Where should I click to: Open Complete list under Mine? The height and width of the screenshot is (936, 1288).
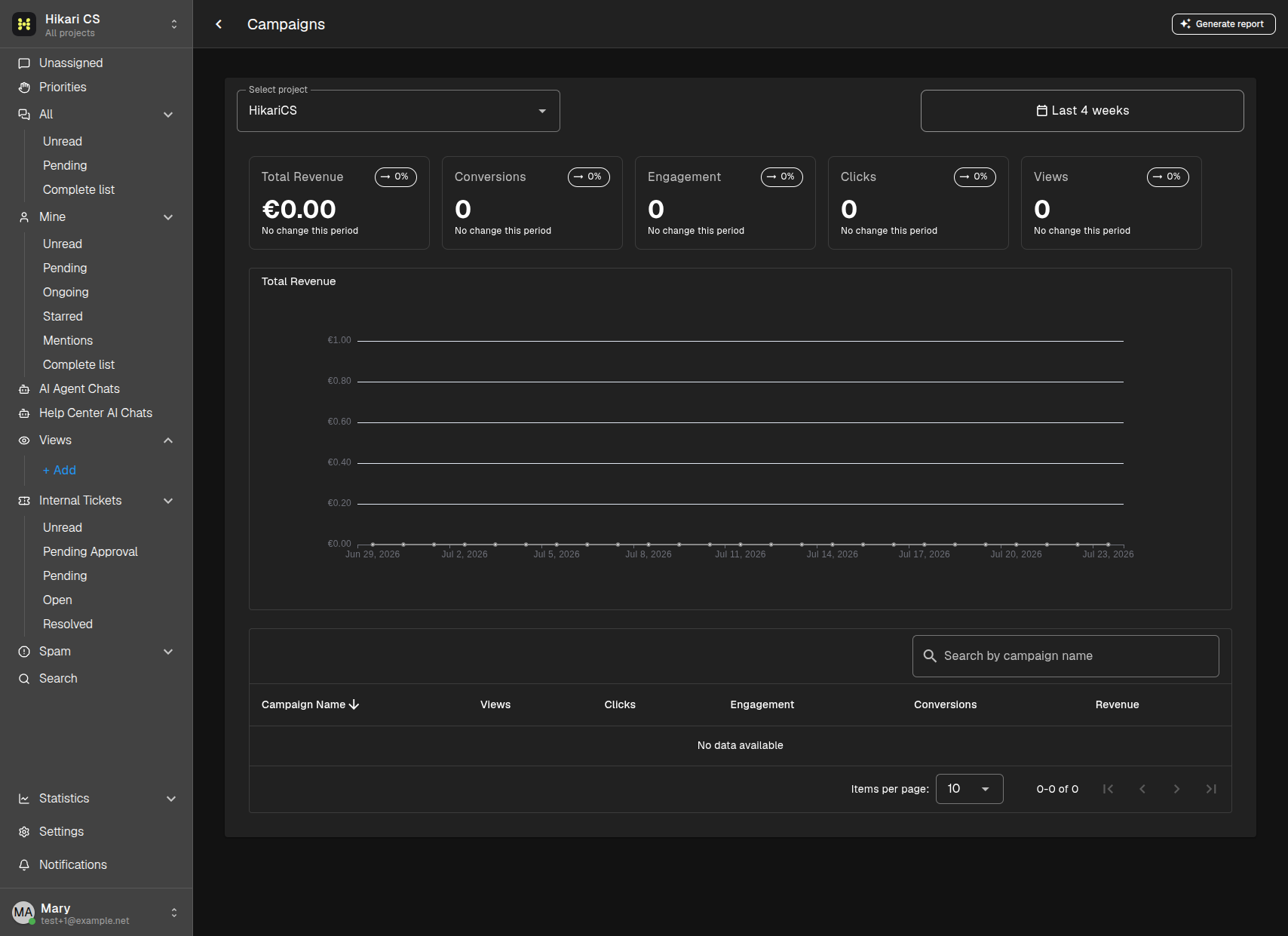coord(78,365)
